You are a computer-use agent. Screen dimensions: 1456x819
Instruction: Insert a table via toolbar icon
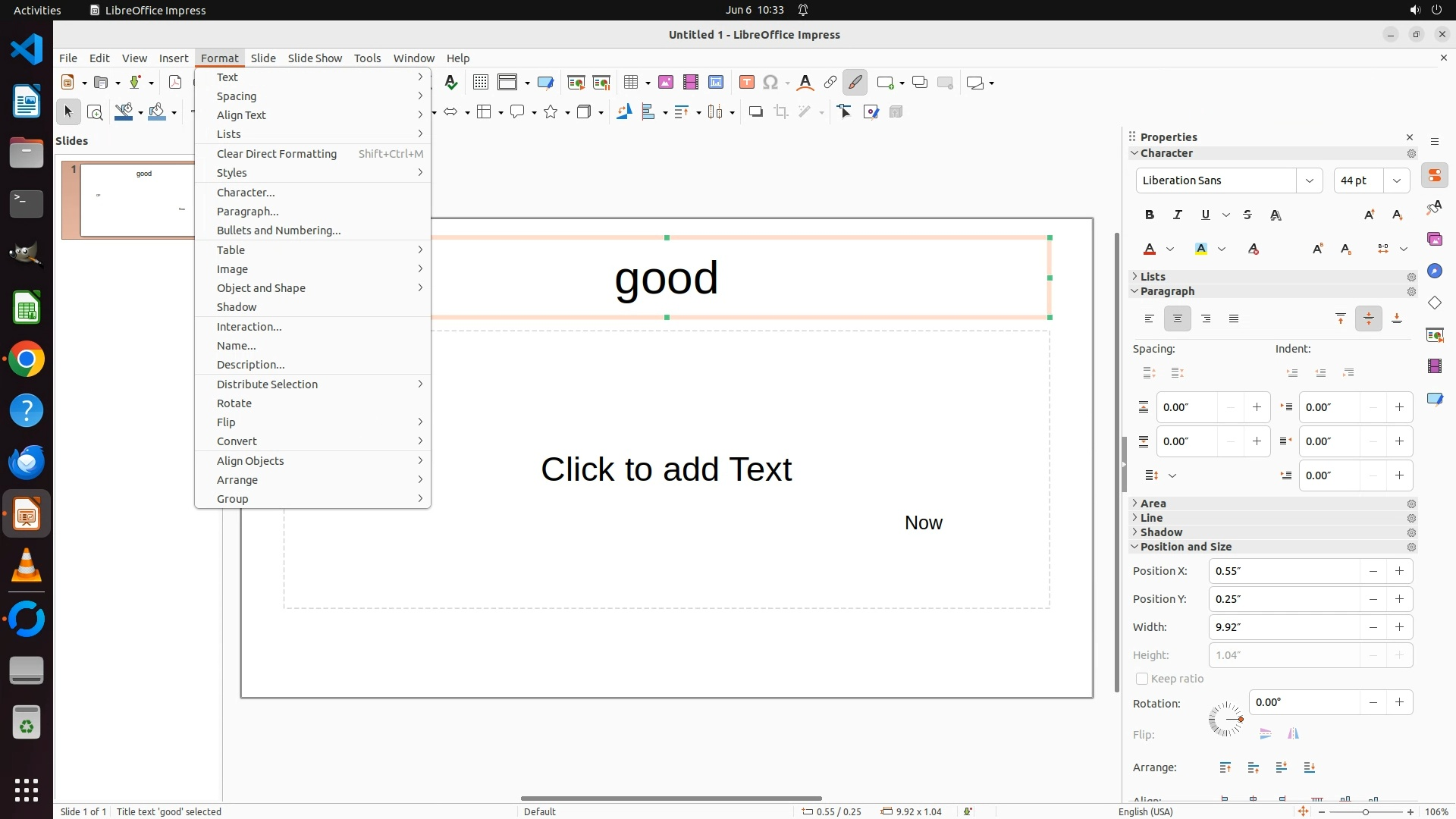click(630, 83)
